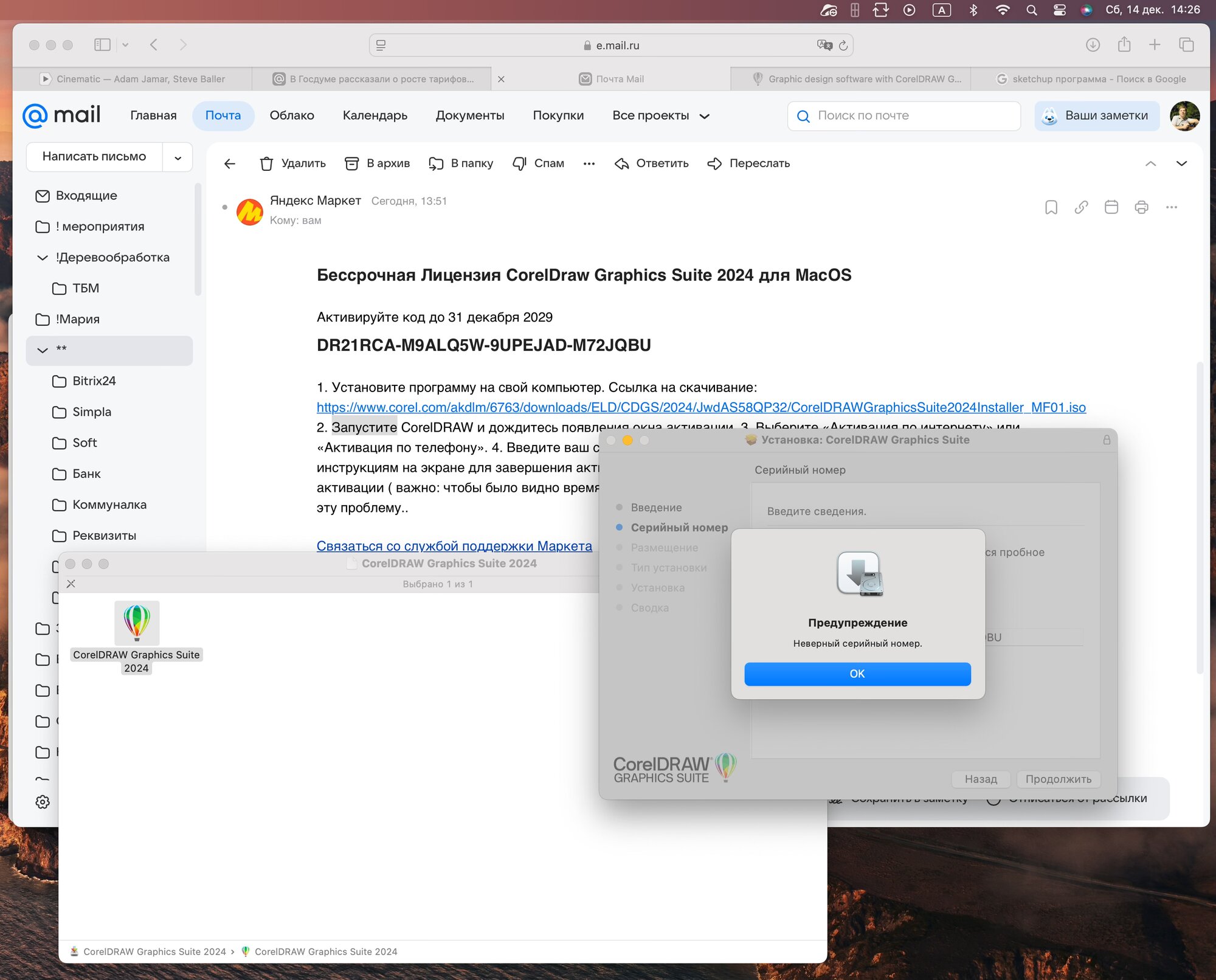The image size is (1216, 980).
Task: Open macOS Control Center menu bar icon
Action: click(1059, 10)
